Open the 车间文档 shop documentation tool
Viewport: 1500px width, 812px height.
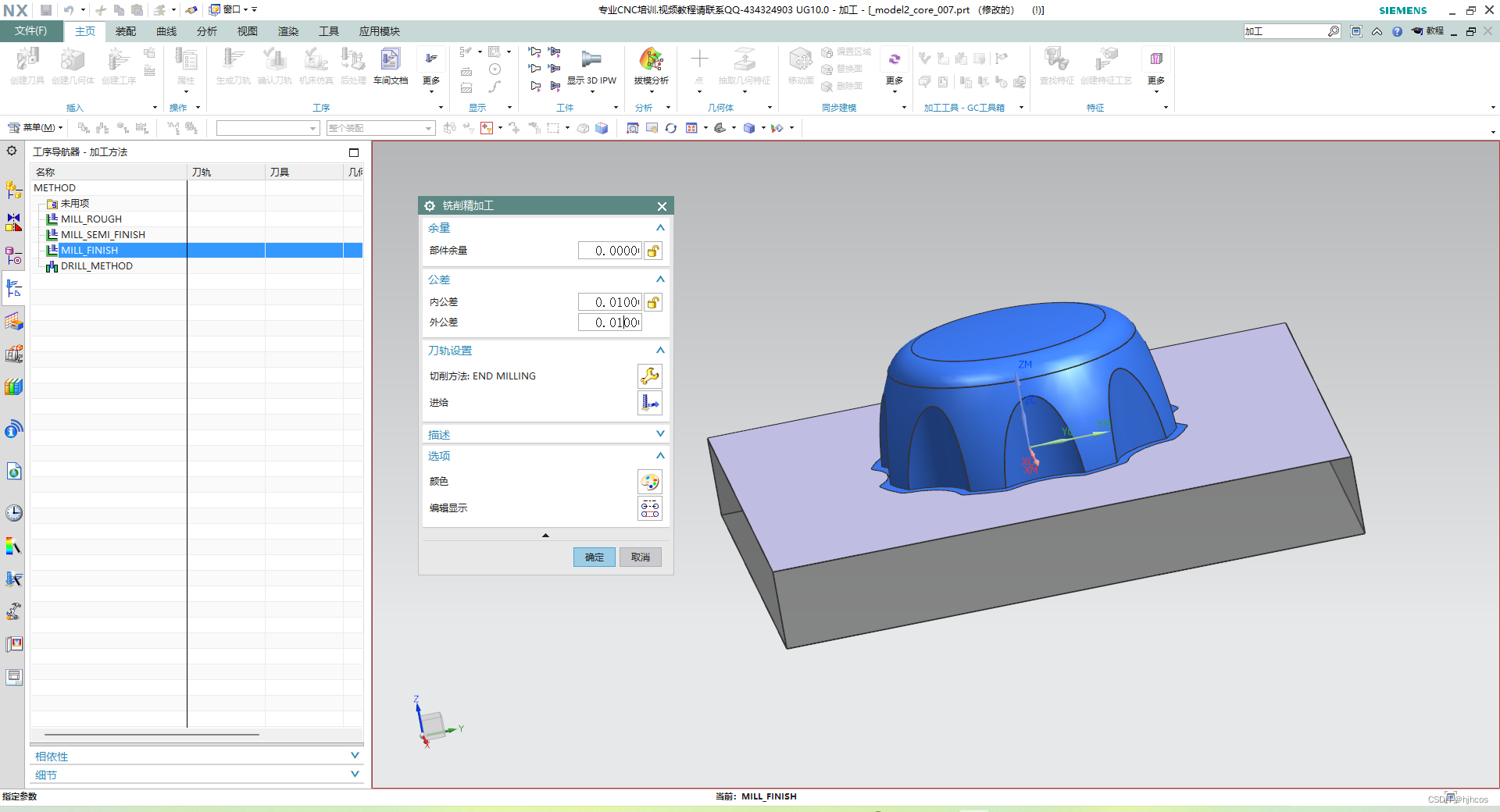pyautogui.click(x=391, y=66)
